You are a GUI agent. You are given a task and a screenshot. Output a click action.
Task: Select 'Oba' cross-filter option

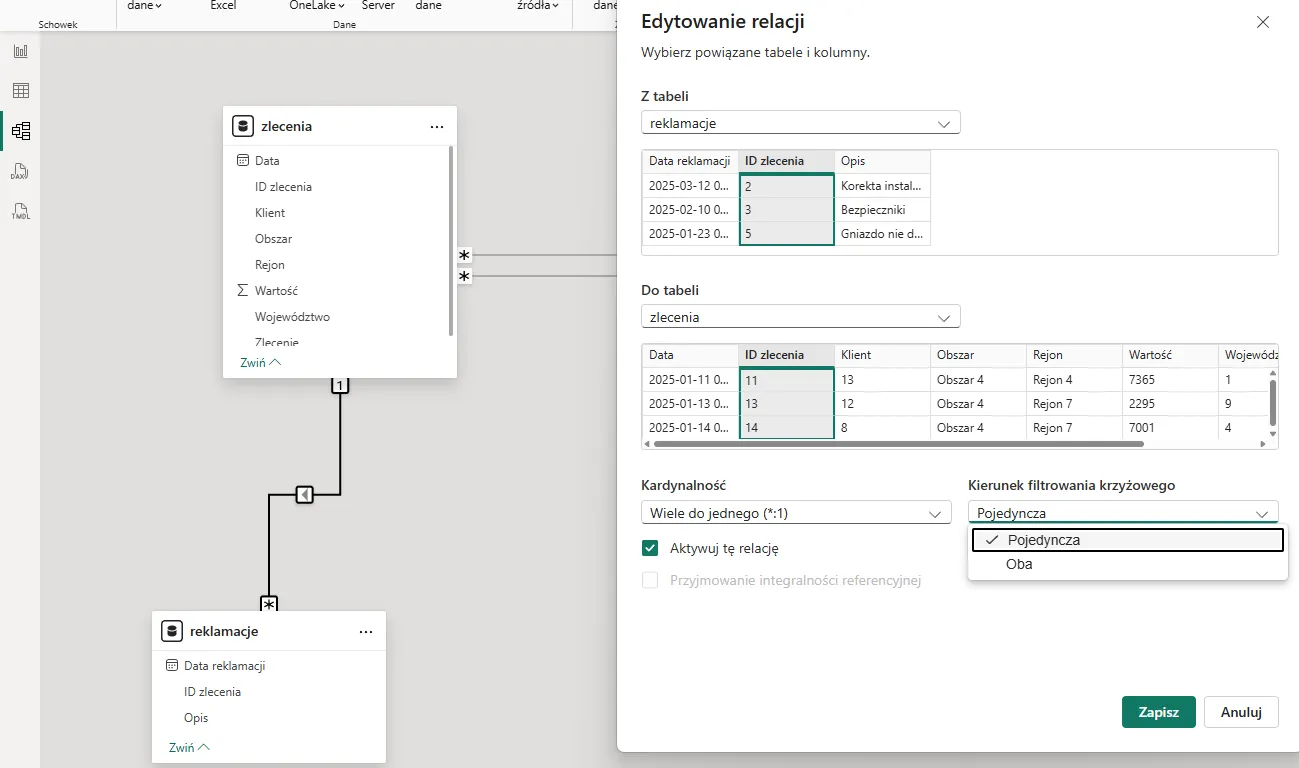tap(1019, 564)
